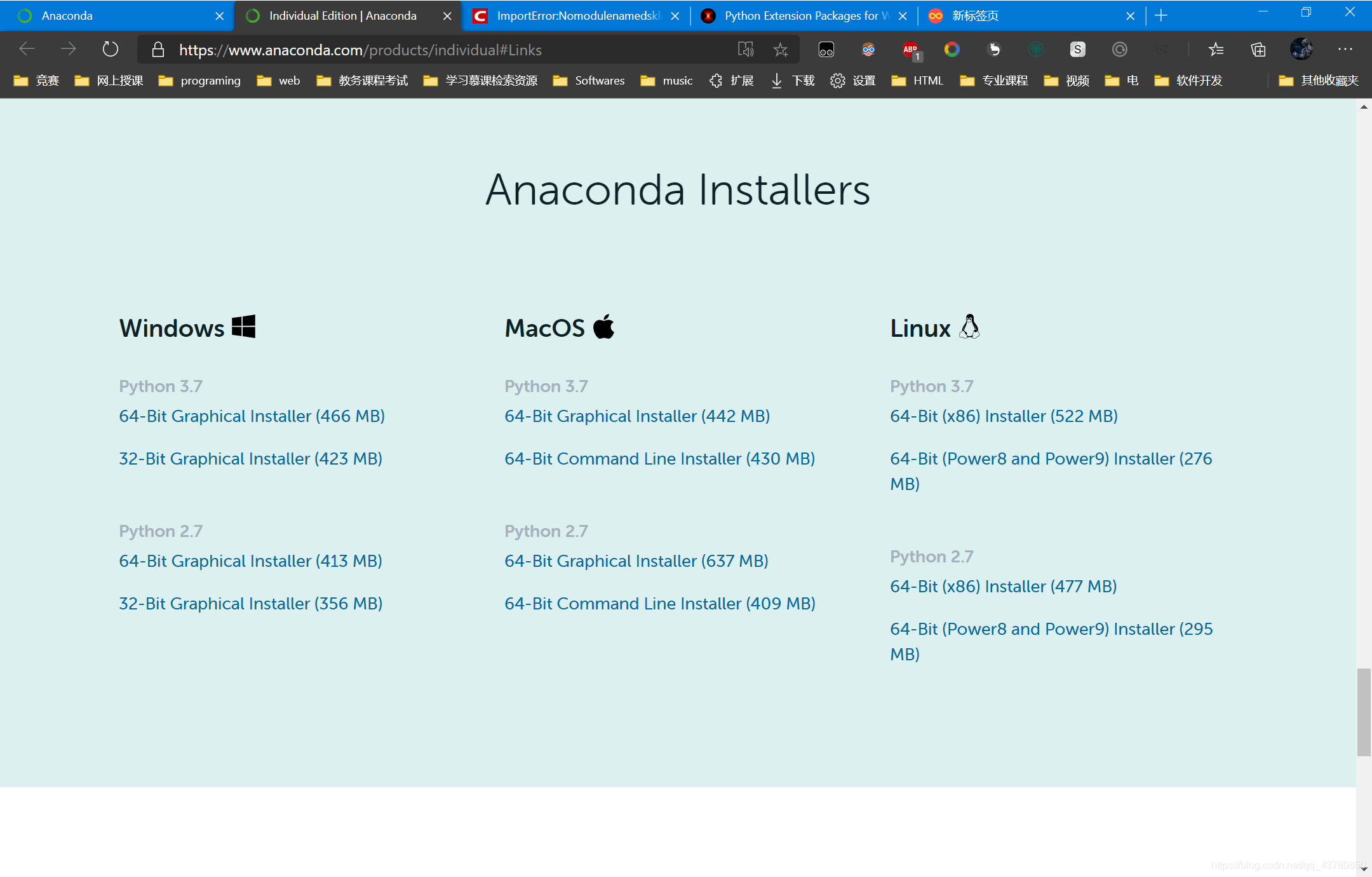
Task: Download MacOS Command Line Installer (430 MB)
Action: pos(660,459)
